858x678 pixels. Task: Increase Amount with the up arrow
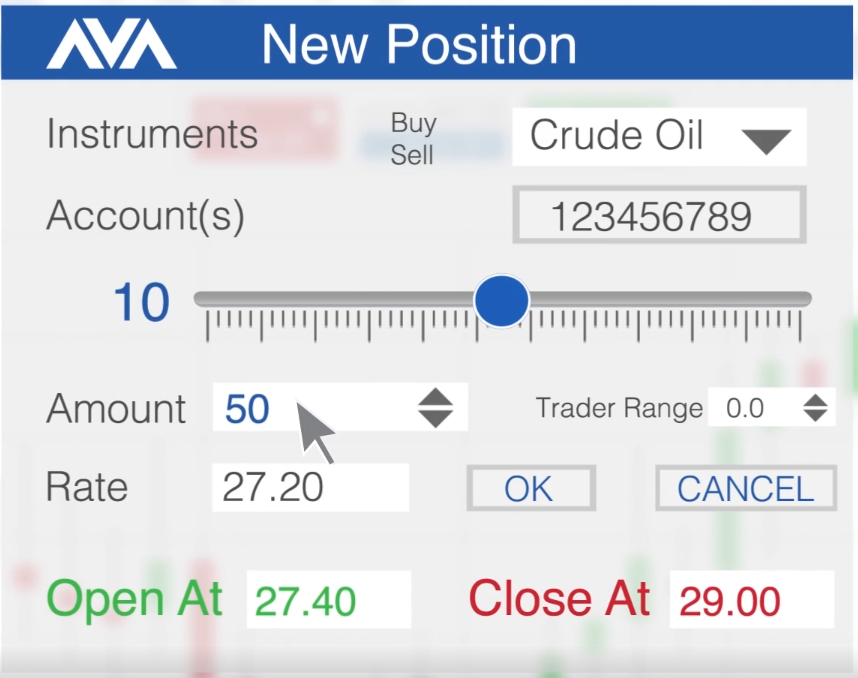coord(436,397)
